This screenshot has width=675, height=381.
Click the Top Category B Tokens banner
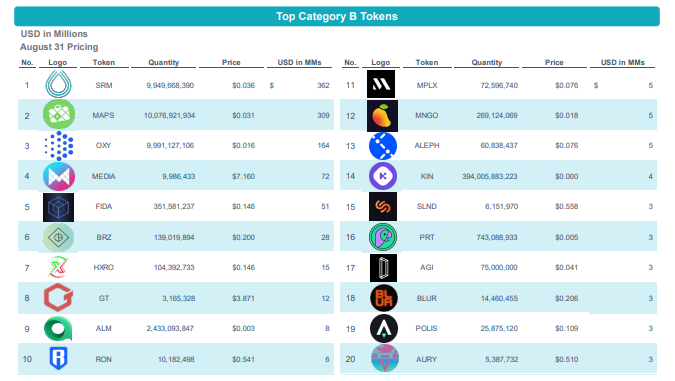tap(337, 16)
